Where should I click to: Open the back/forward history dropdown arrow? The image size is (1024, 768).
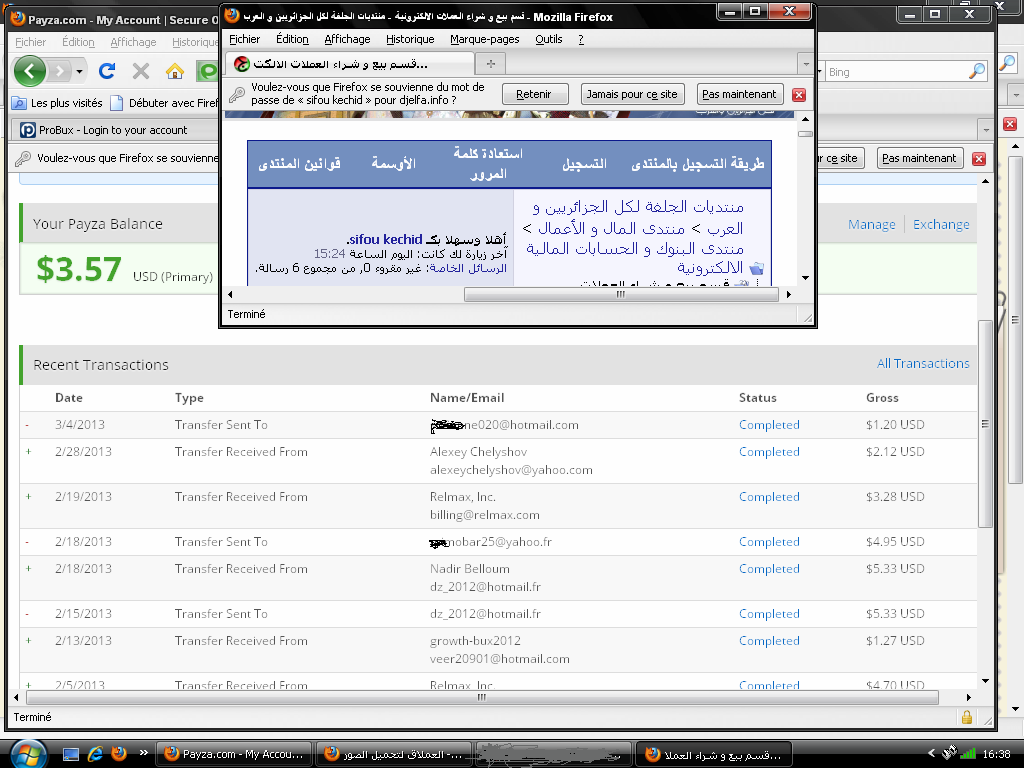point(79,71)
